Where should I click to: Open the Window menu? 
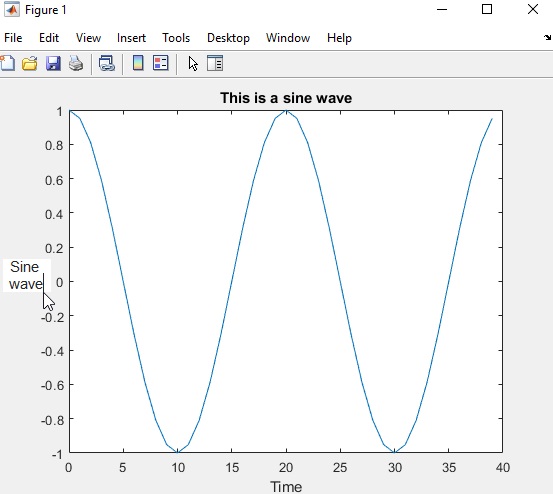pyautogui.click(x=288, y=38)
